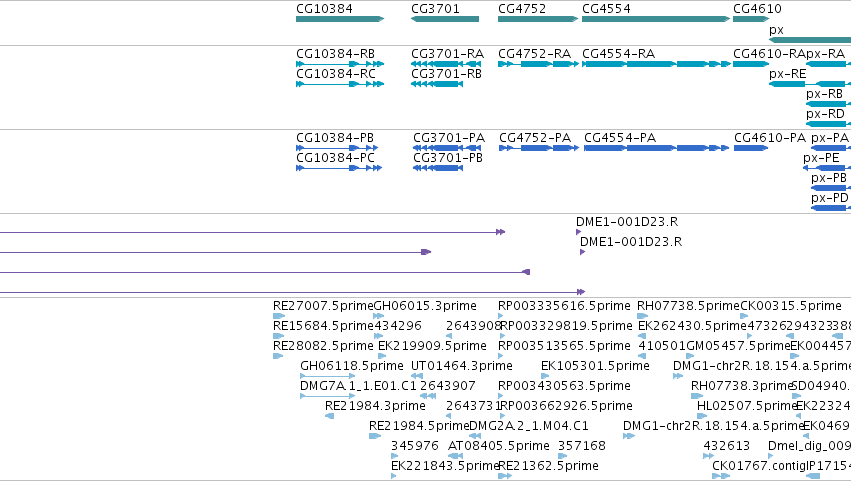851x481 pixels.
Task: Click the px-RB transcript label
Action: tap(824, 94)
